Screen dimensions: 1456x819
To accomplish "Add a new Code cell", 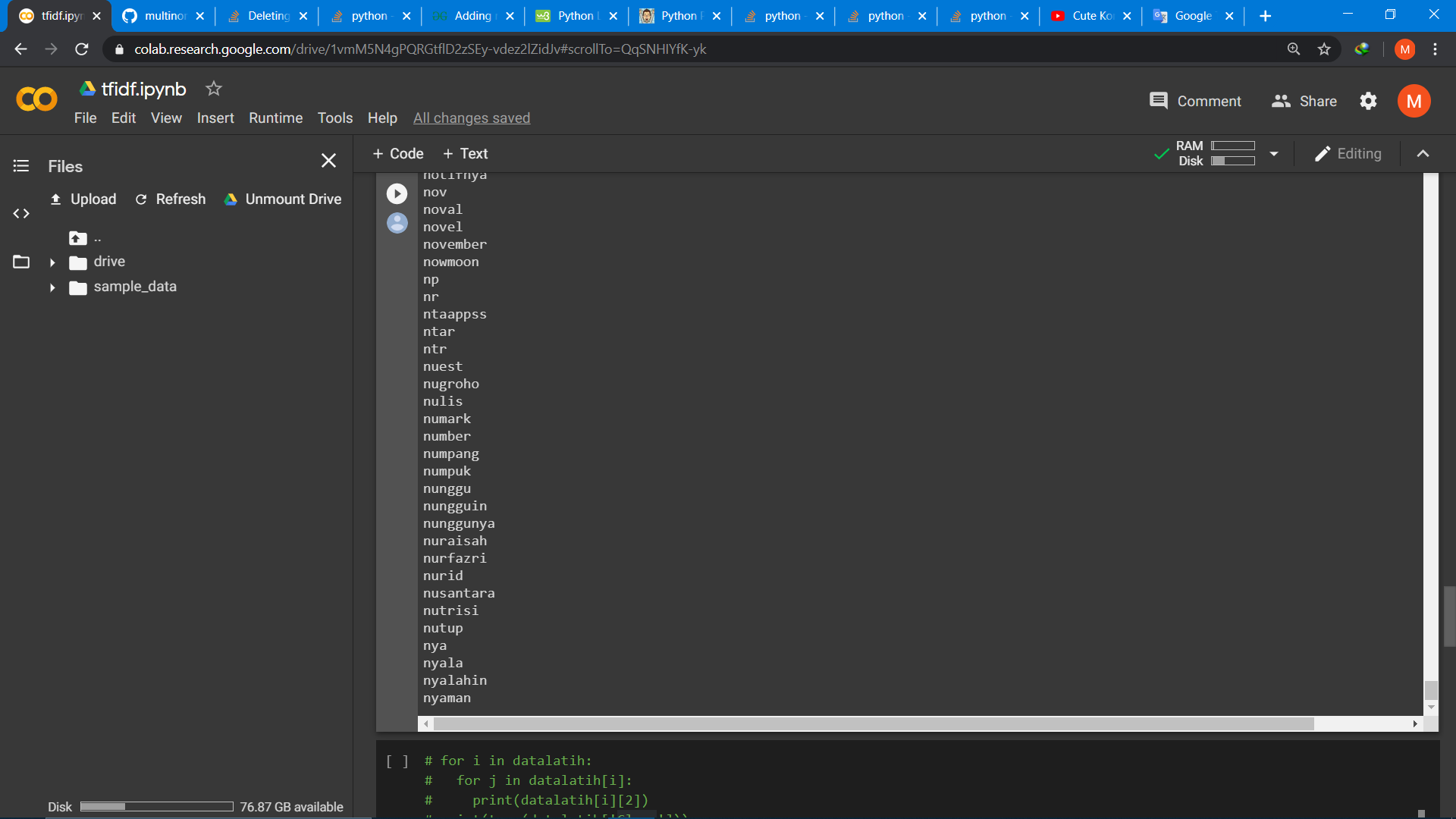I will [x=397, y=153].
